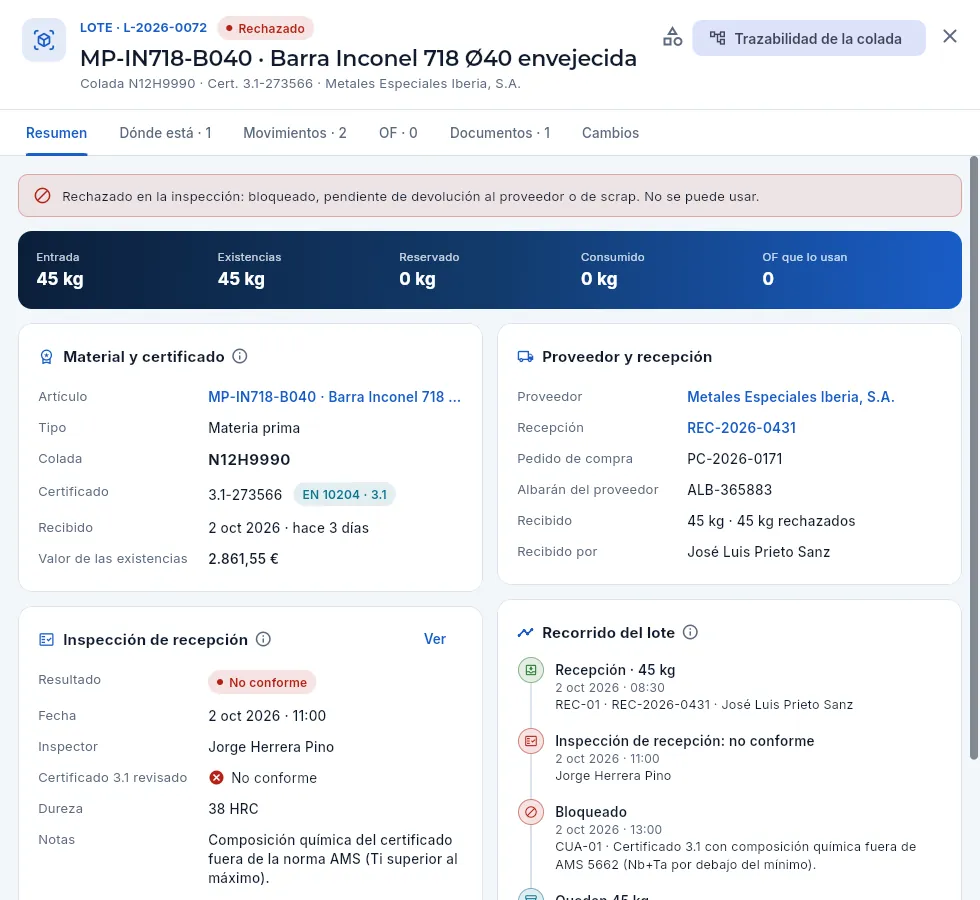Click the Bloqueado timeline event icon
The image size is (980, 900).
[x=531, y=812]
